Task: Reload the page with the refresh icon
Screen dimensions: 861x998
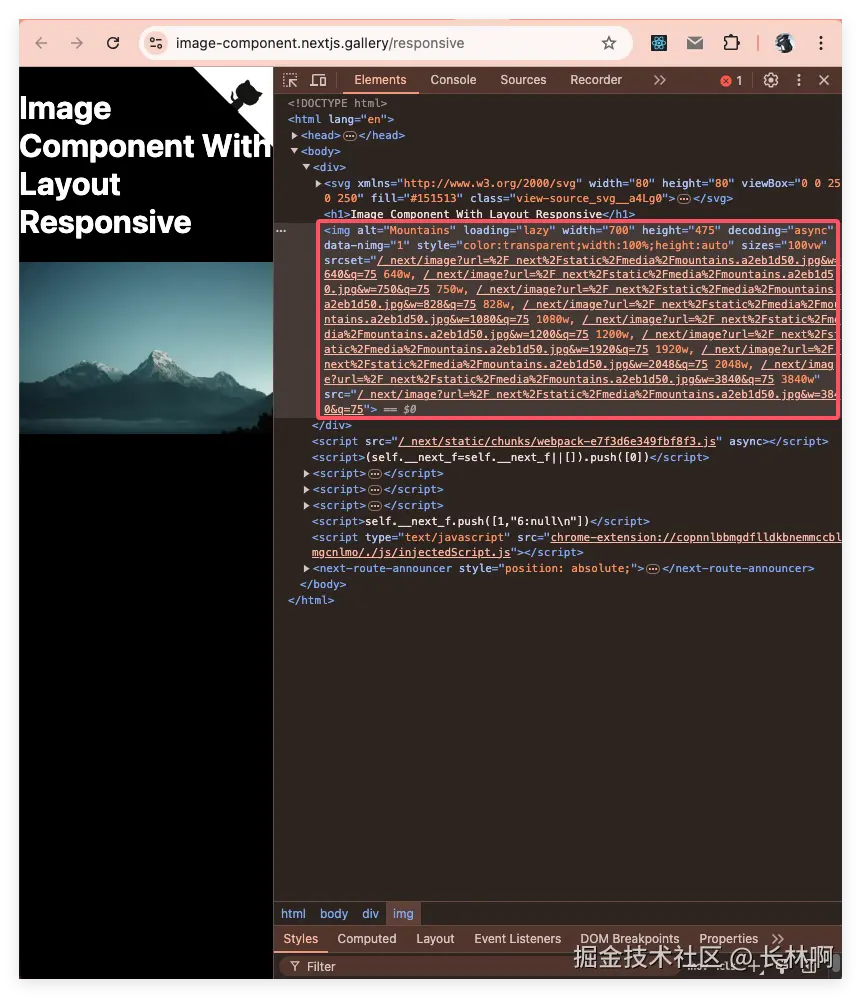Action: [113, 43]
